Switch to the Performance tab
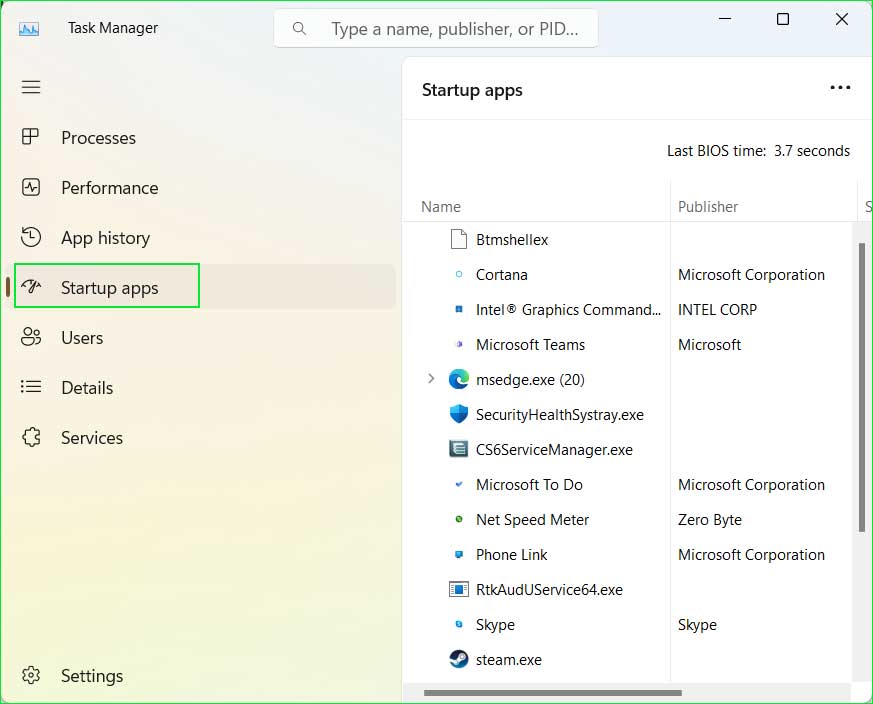This screenshot has height=704, width=873. pos(110,188)
